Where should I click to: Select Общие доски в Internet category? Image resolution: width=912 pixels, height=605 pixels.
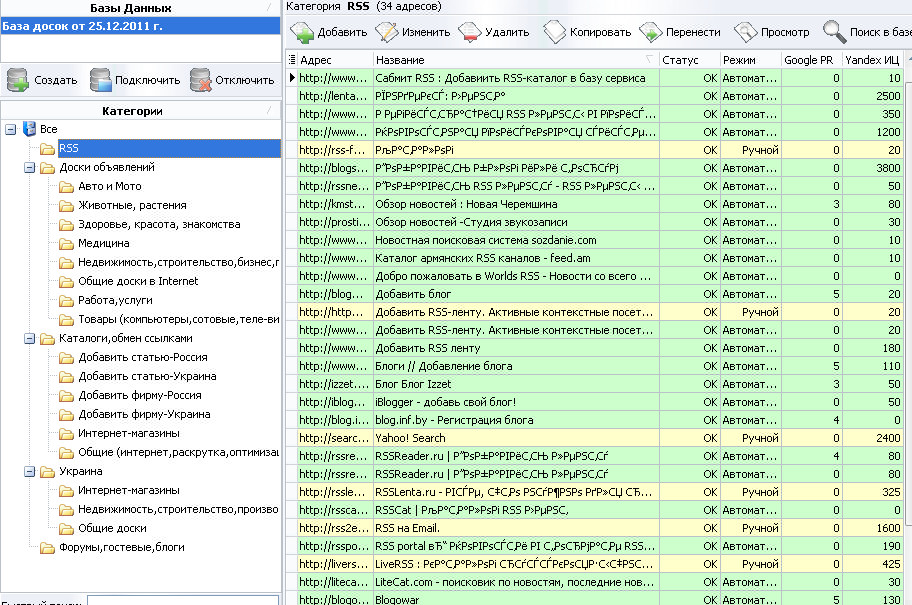[x=138, y=282]
